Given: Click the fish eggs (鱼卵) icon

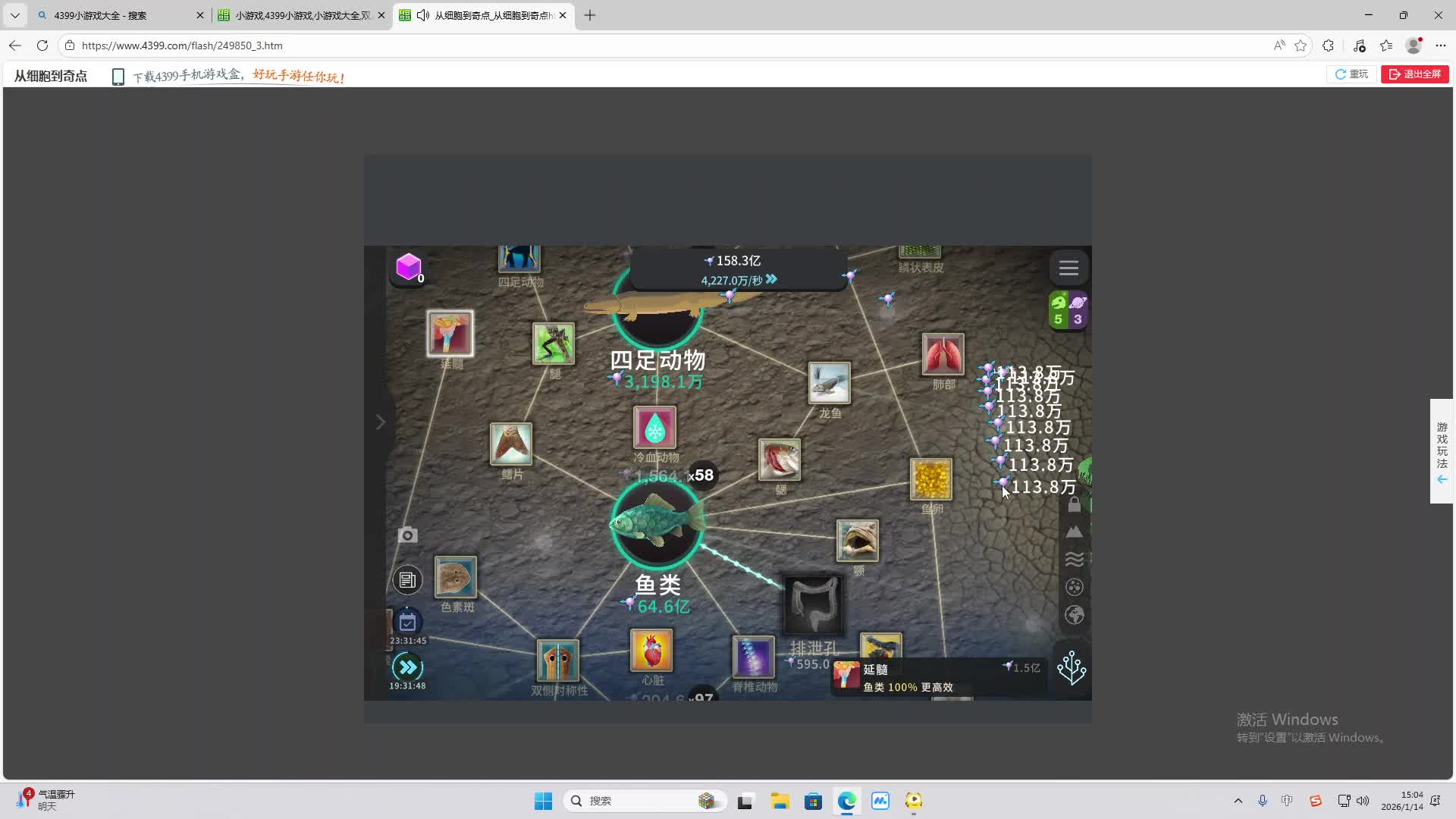Looking at the screenshot, I should [930, 479].
